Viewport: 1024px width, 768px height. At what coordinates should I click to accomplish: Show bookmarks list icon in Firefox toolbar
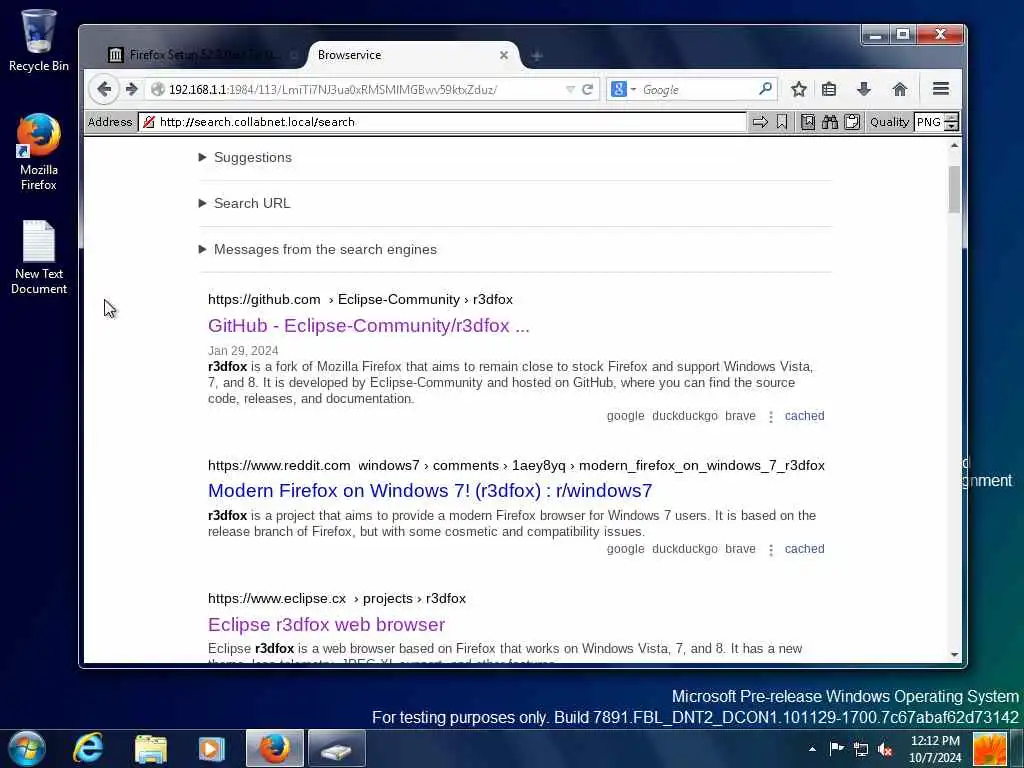(x=829, y=89)
